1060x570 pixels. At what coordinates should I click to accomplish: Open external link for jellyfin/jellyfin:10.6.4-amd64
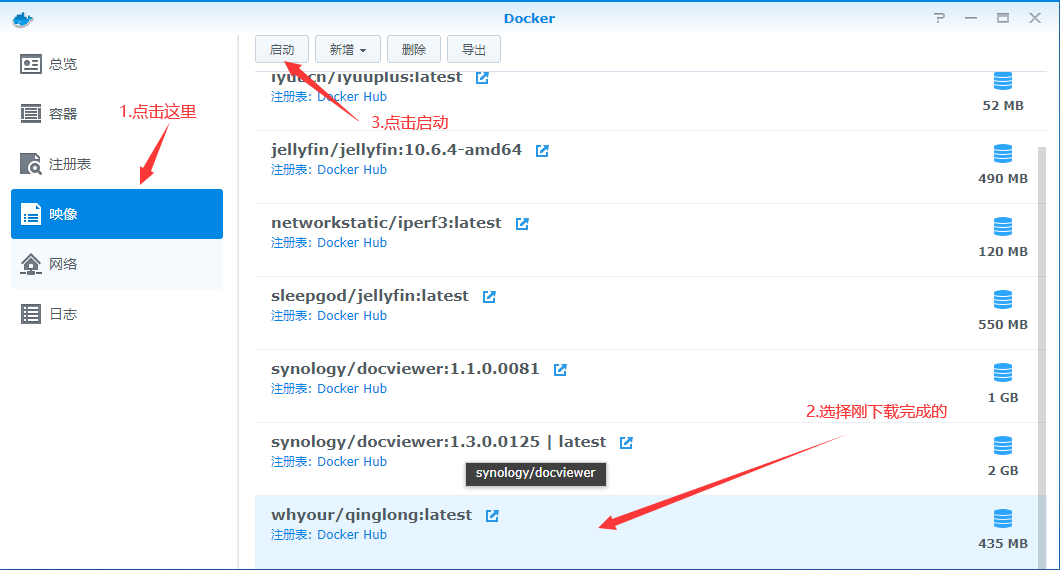[542, 151]
